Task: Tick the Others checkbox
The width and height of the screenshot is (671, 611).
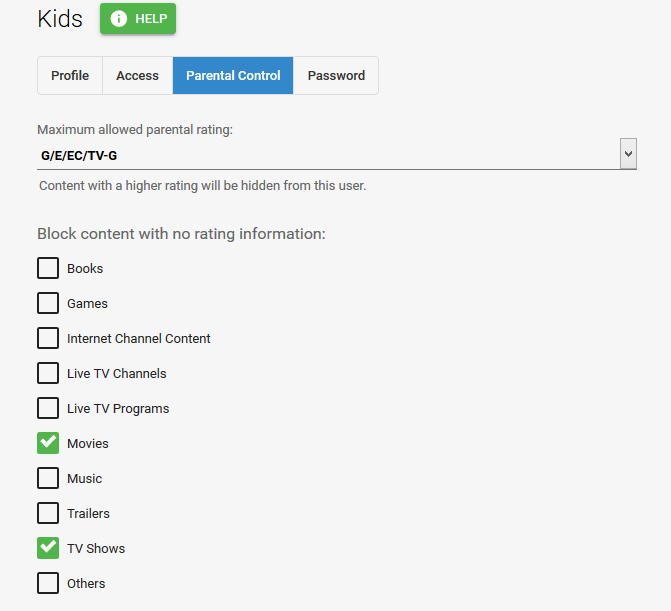Action: click(48, 583)
